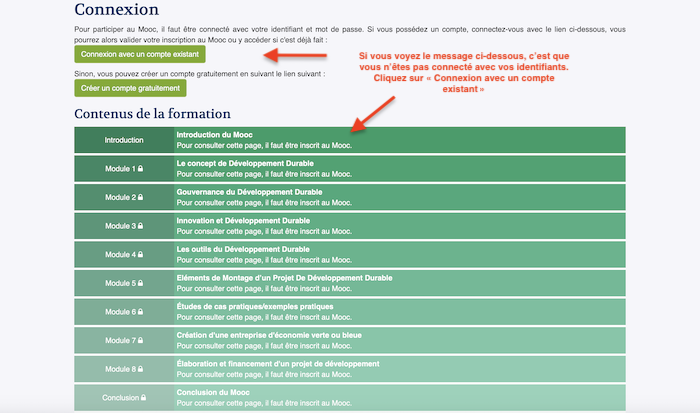Select the Module 1 label cell
The image size is (700, 413).
(124, 168)
